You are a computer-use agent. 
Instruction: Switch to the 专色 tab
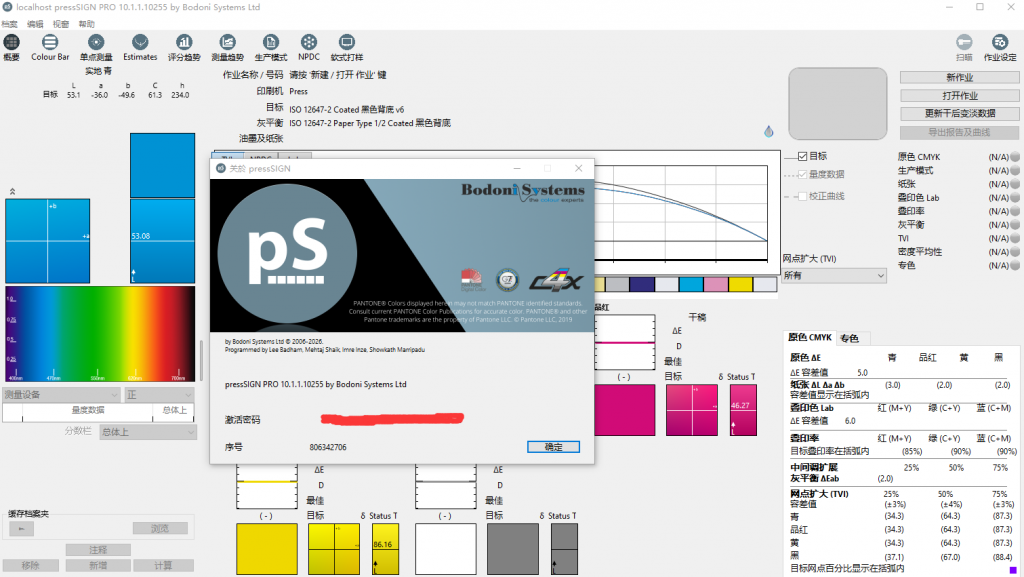click(850, 338)
